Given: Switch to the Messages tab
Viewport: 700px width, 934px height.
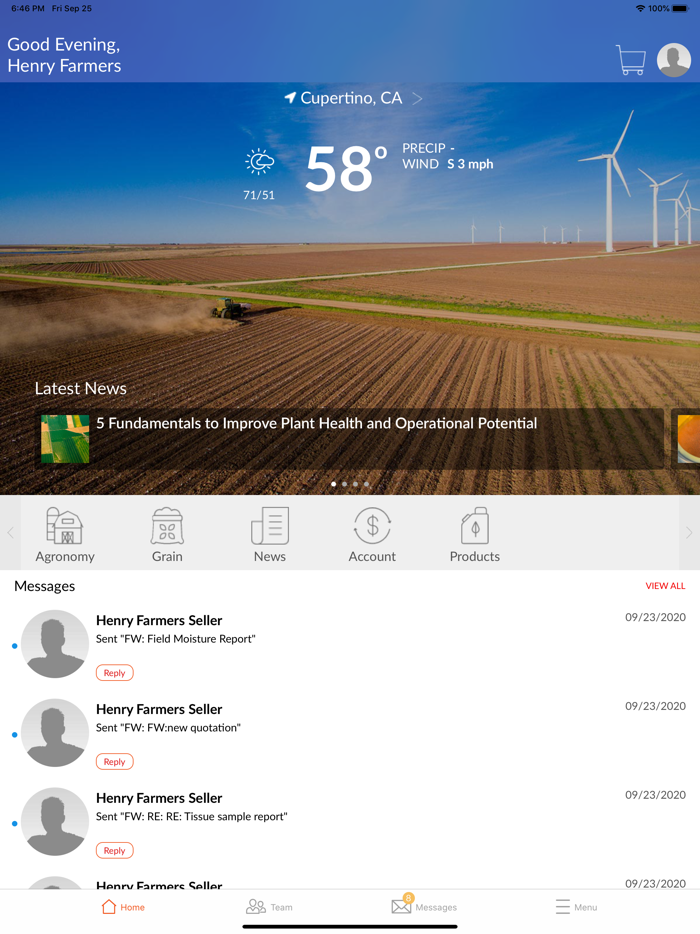Looking at the screenshot, I should tap(424, 905).
